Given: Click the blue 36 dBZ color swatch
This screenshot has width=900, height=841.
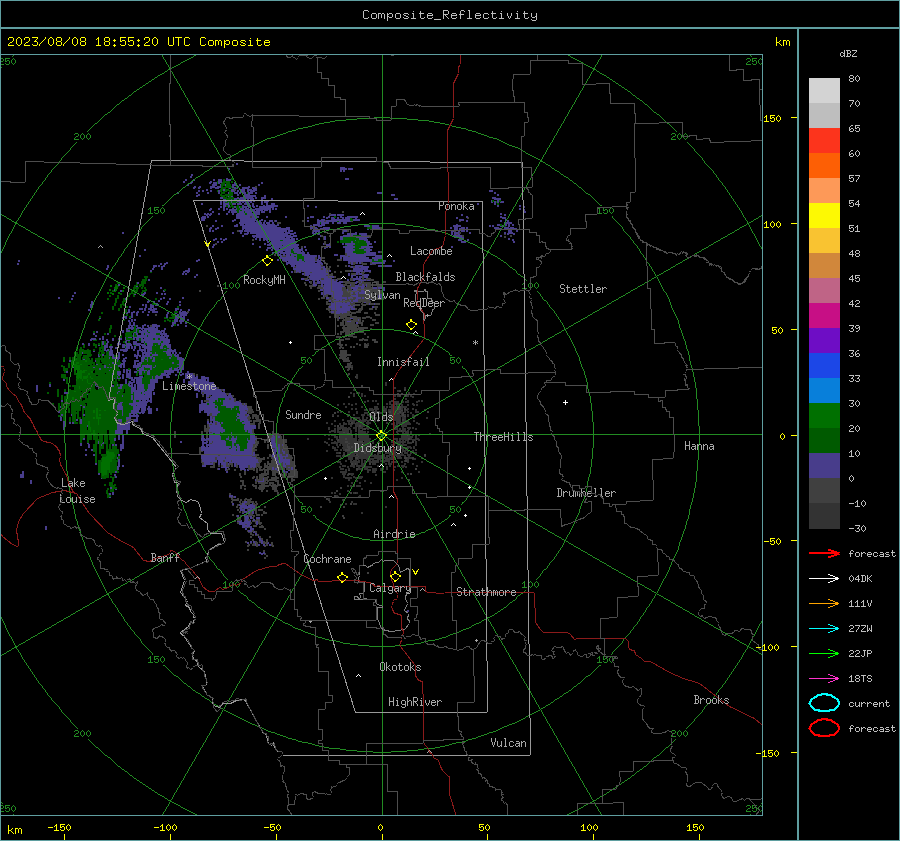Looking at the screenshot, I should tap(824, 365).
